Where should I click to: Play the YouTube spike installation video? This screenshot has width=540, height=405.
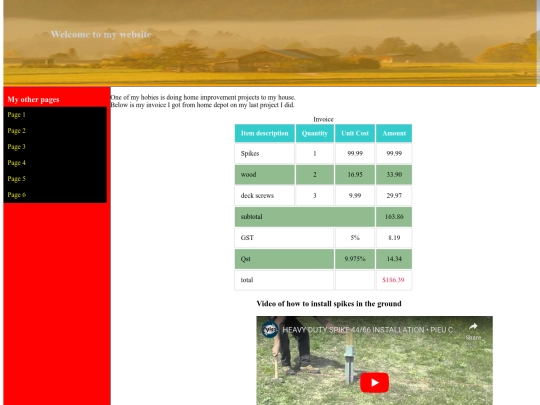tap(374, 382)
